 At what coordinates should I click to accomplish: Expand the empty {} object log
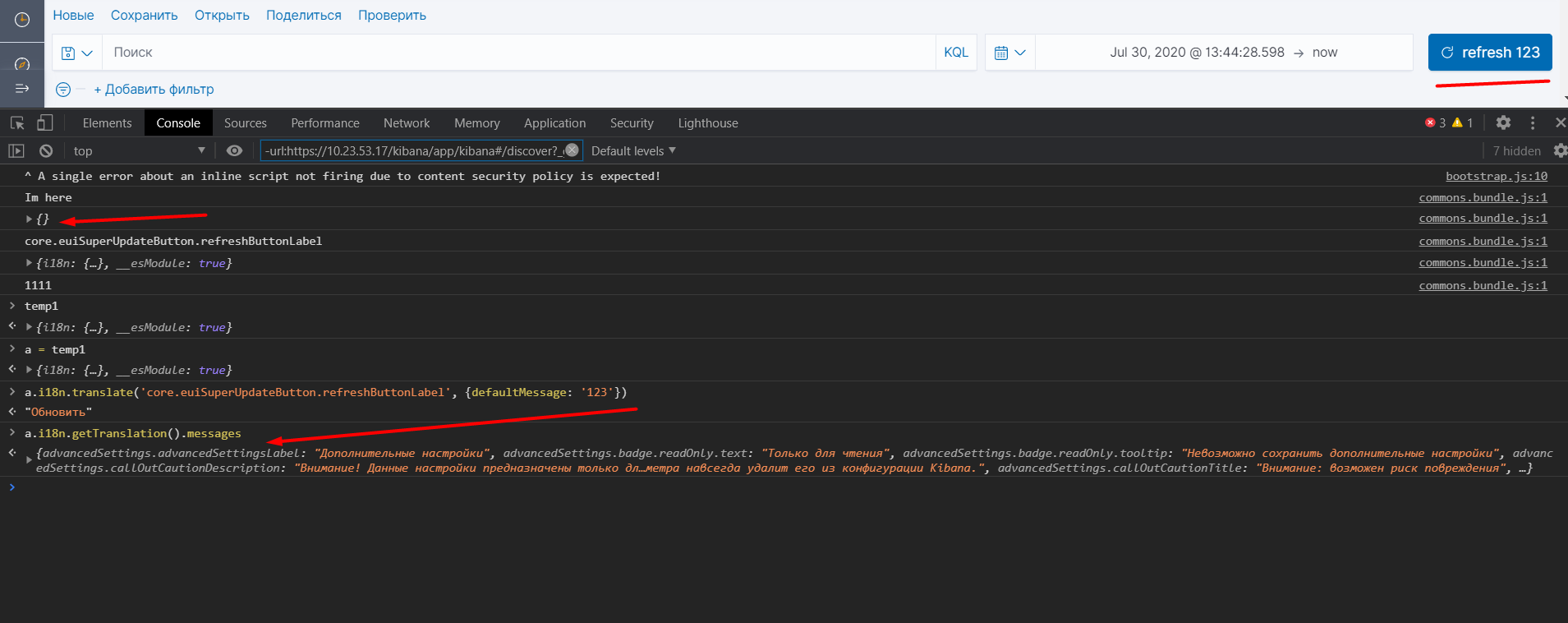click(x=29, y=219)
